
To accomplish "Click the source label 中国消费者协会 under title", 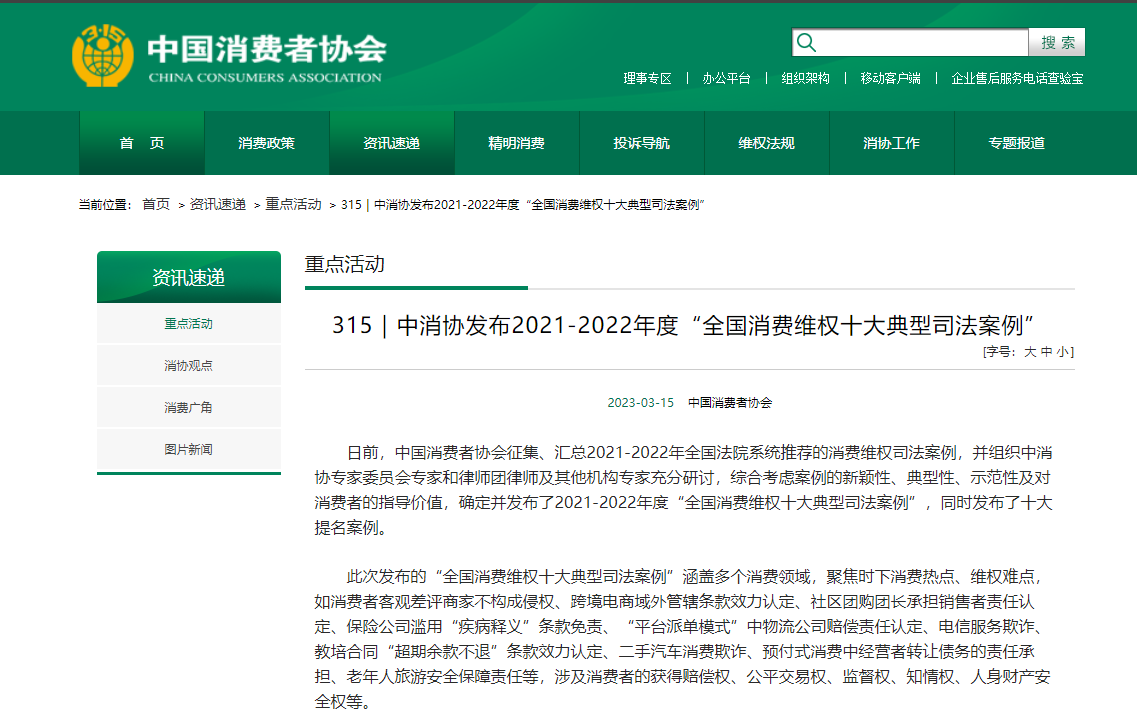I will click(730, 402).
